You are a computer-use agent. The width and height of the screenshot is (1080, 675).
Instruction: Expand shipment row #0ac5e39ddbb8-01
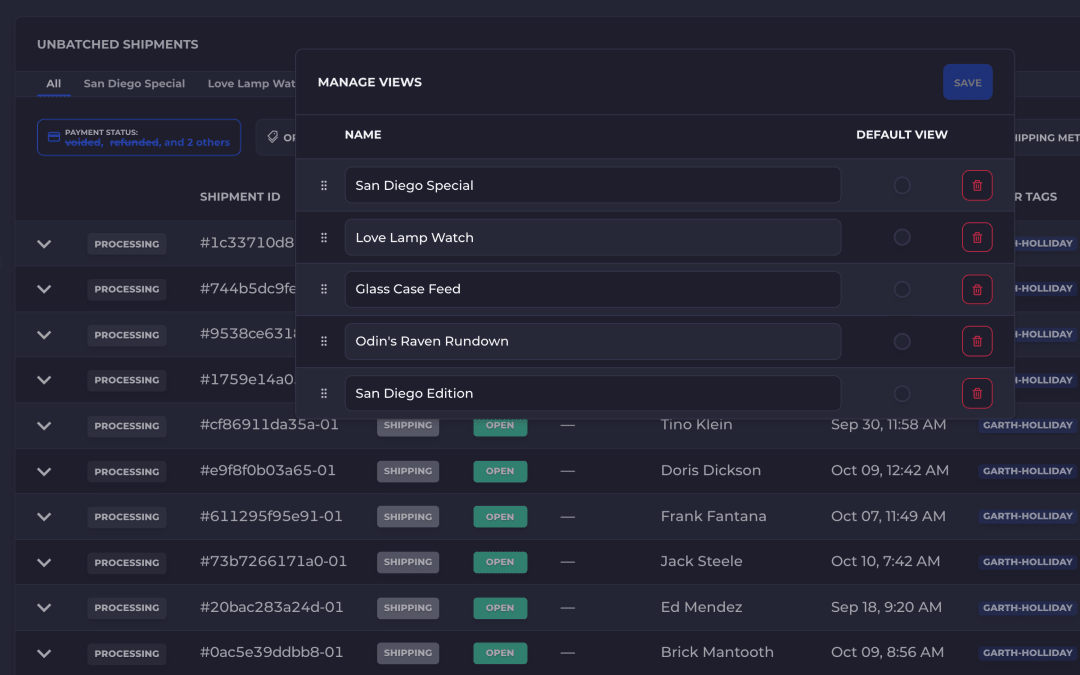click(44, 654)
